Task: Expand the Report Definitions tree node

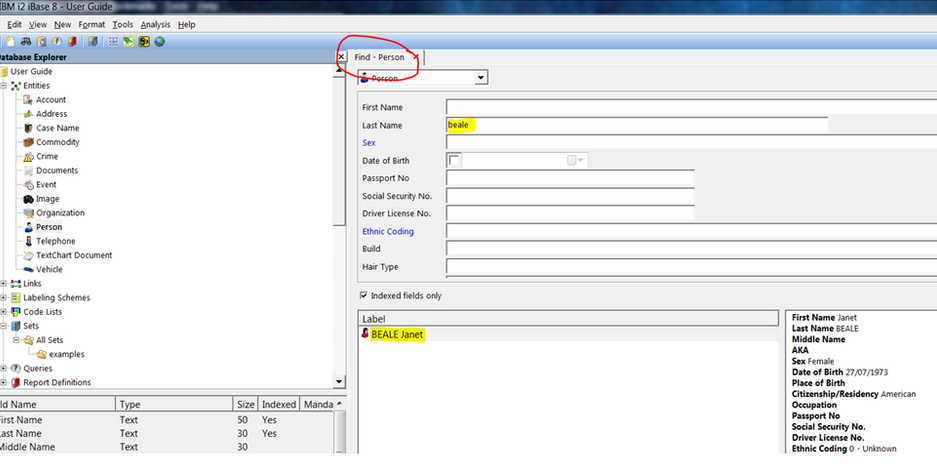Action: tap(2, 383)
